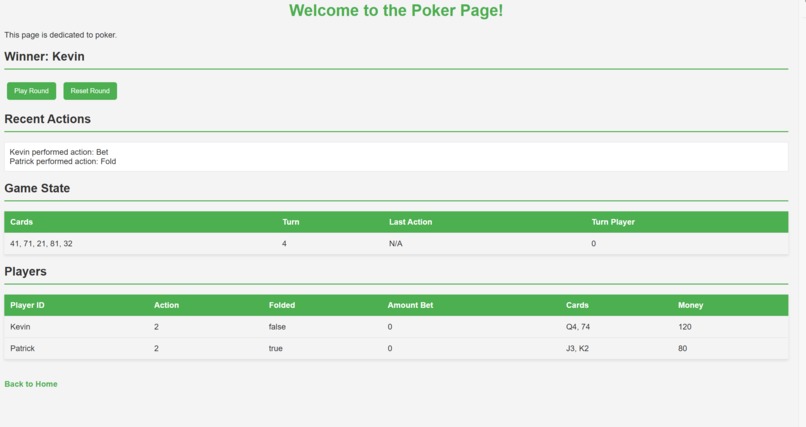
Task: Click the 'Winner: Kevin' heading
Action: [x=44, y=57]
